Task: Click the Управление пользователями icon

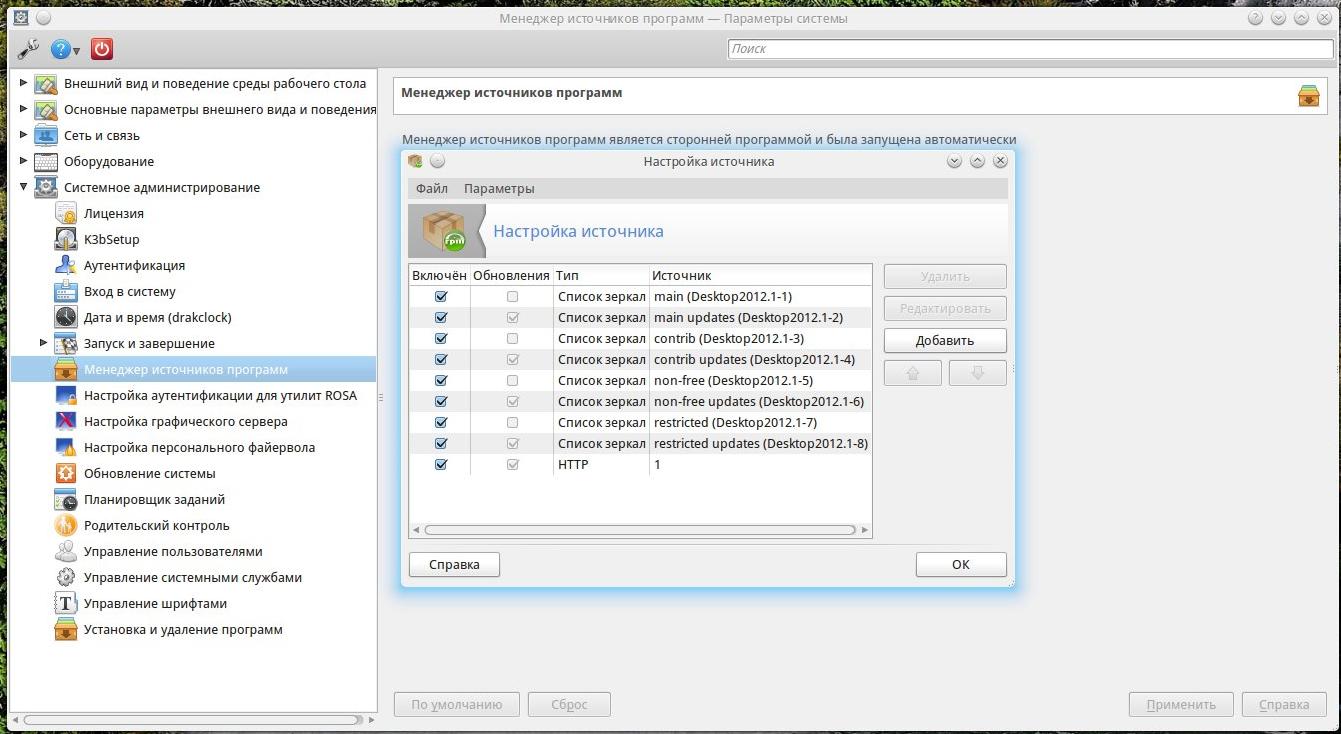Action: point(66,552)
